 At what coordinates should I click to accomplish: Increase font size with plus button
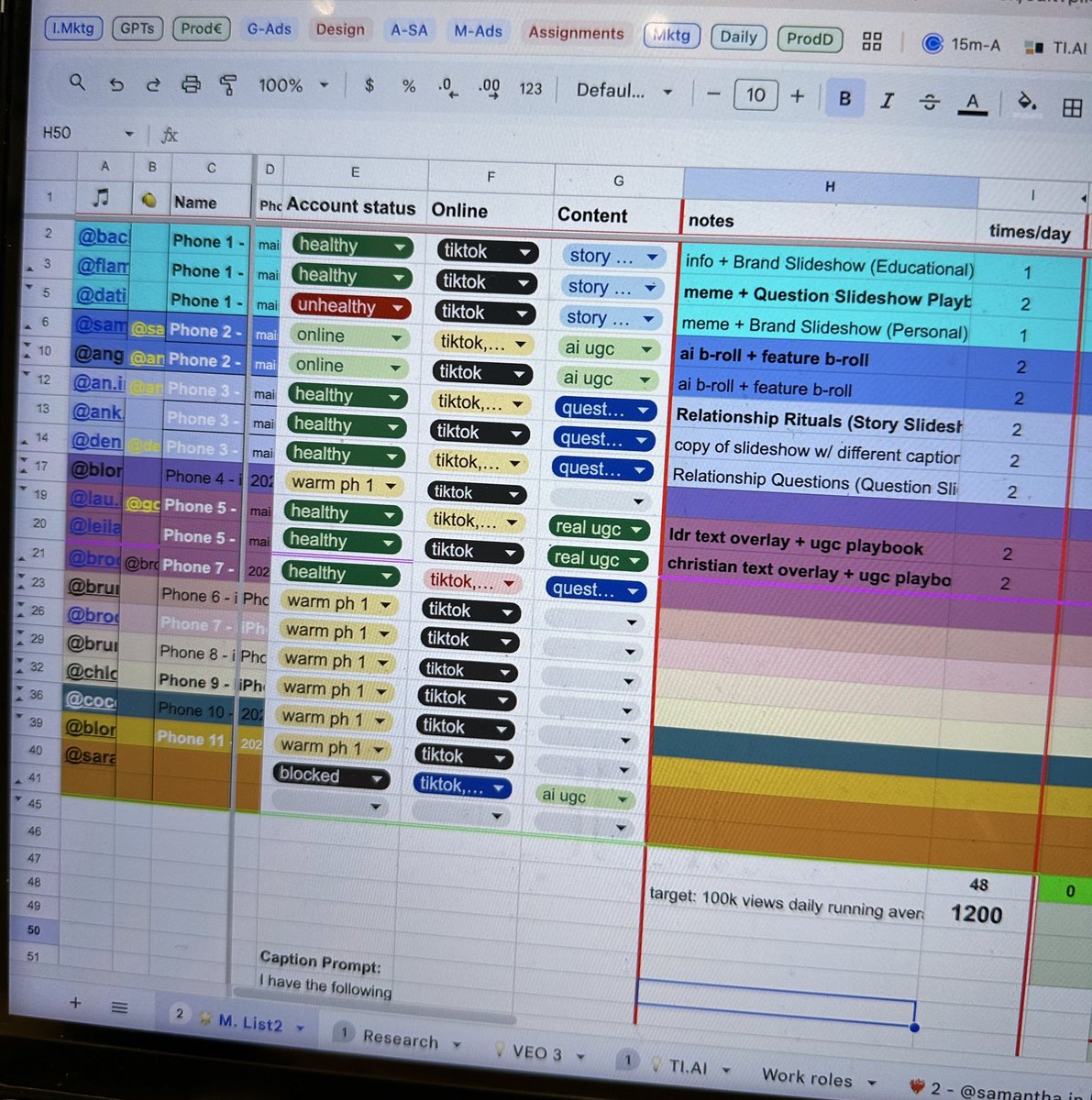797,95
